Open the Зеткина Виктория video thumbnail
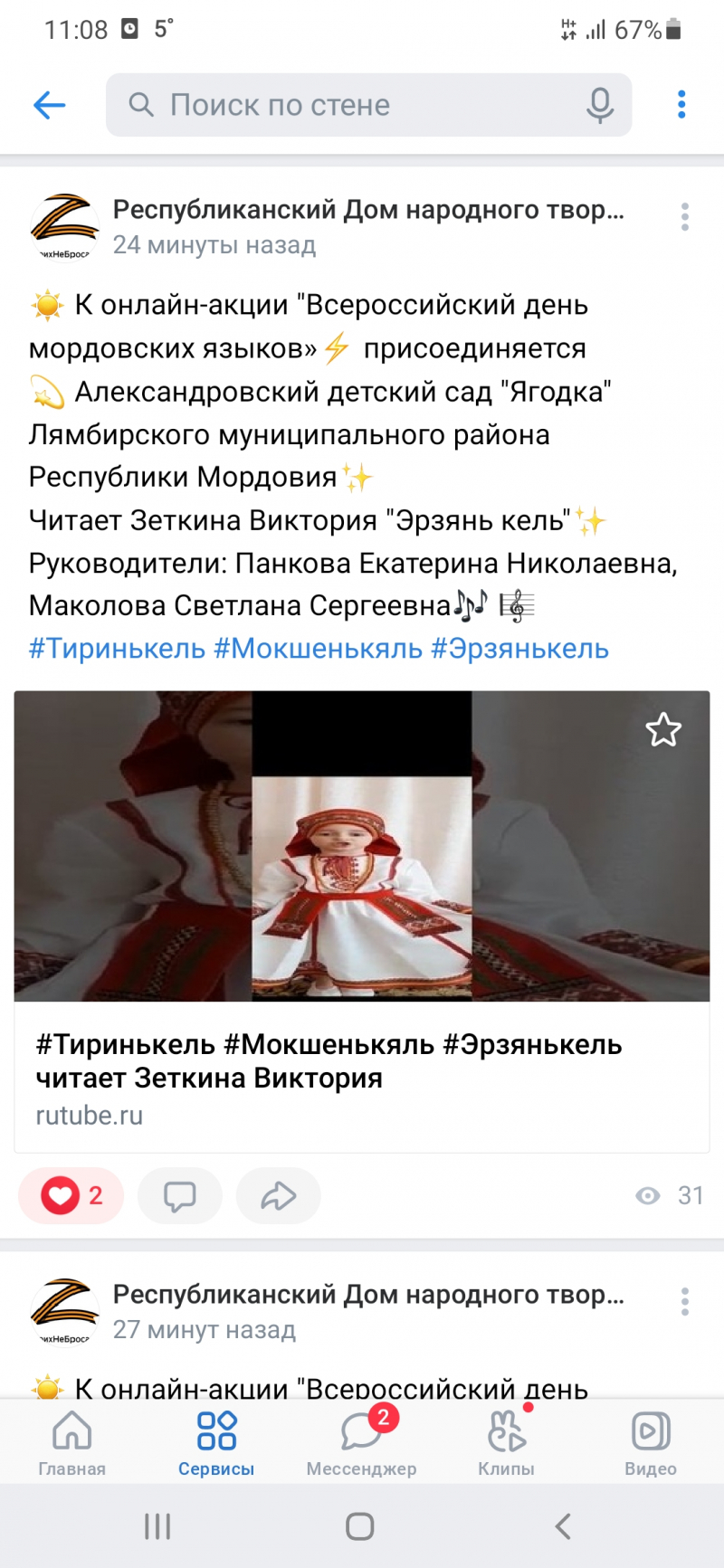724x1568 pixels. pos(362,846)
